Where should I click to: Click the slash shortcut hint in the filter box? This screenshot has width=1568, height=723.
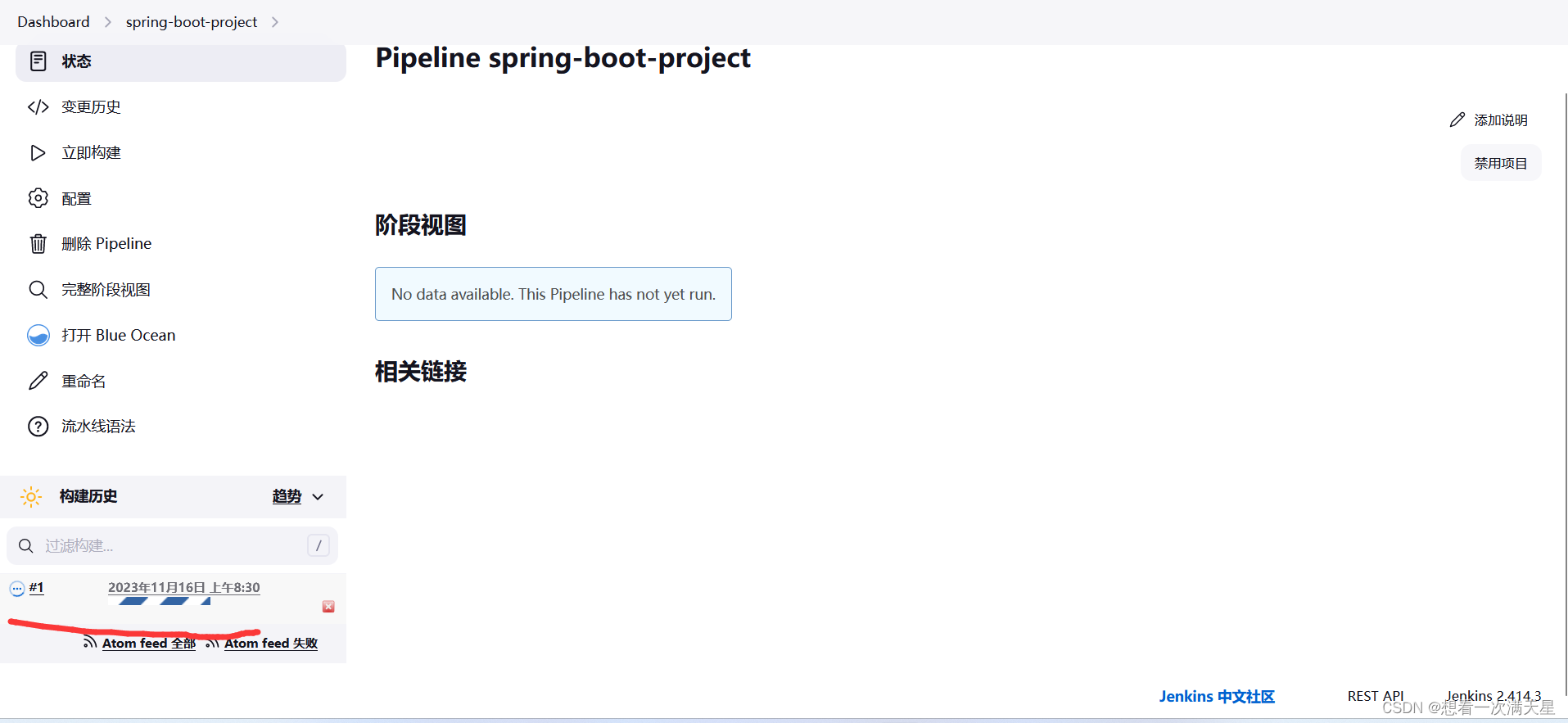(319, 545)
